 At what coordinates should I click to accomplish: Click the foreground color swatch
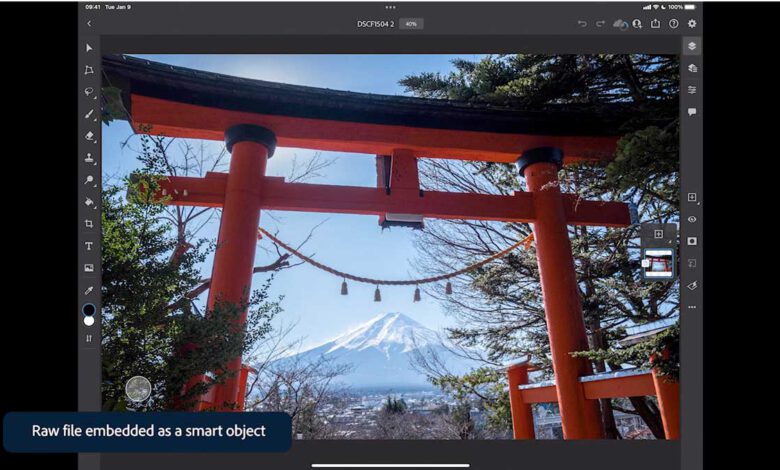pyautogui.click(x=89, y=310)
